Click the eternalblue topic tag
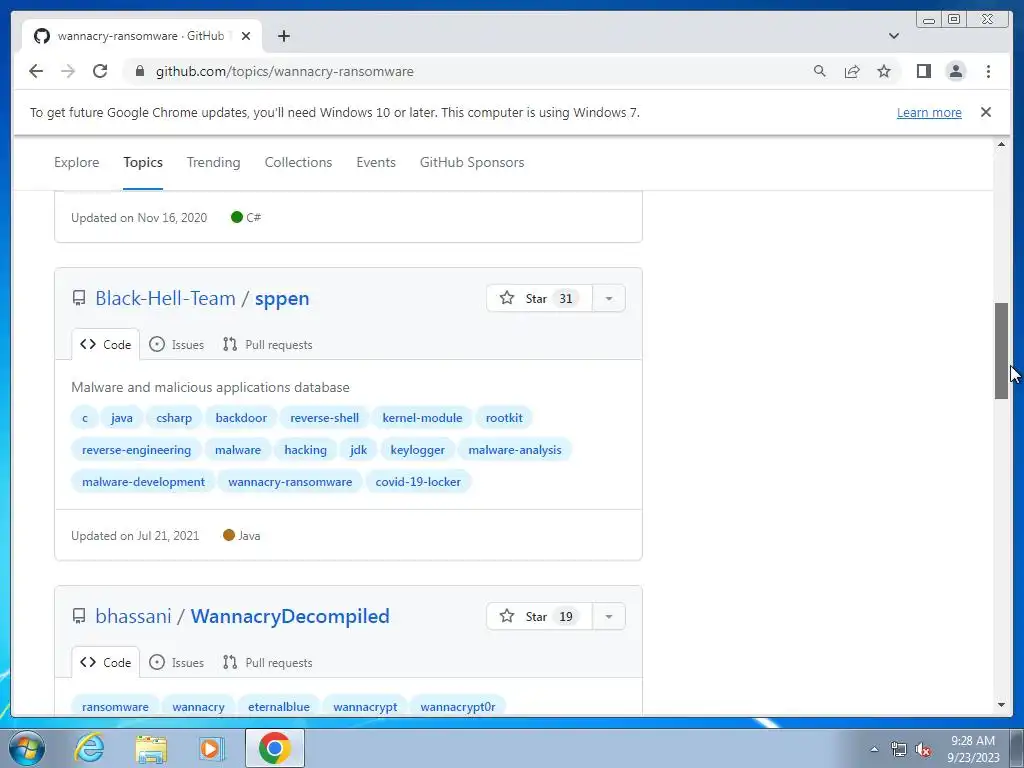The image size is (1024, 768). [x=279, y=707]
